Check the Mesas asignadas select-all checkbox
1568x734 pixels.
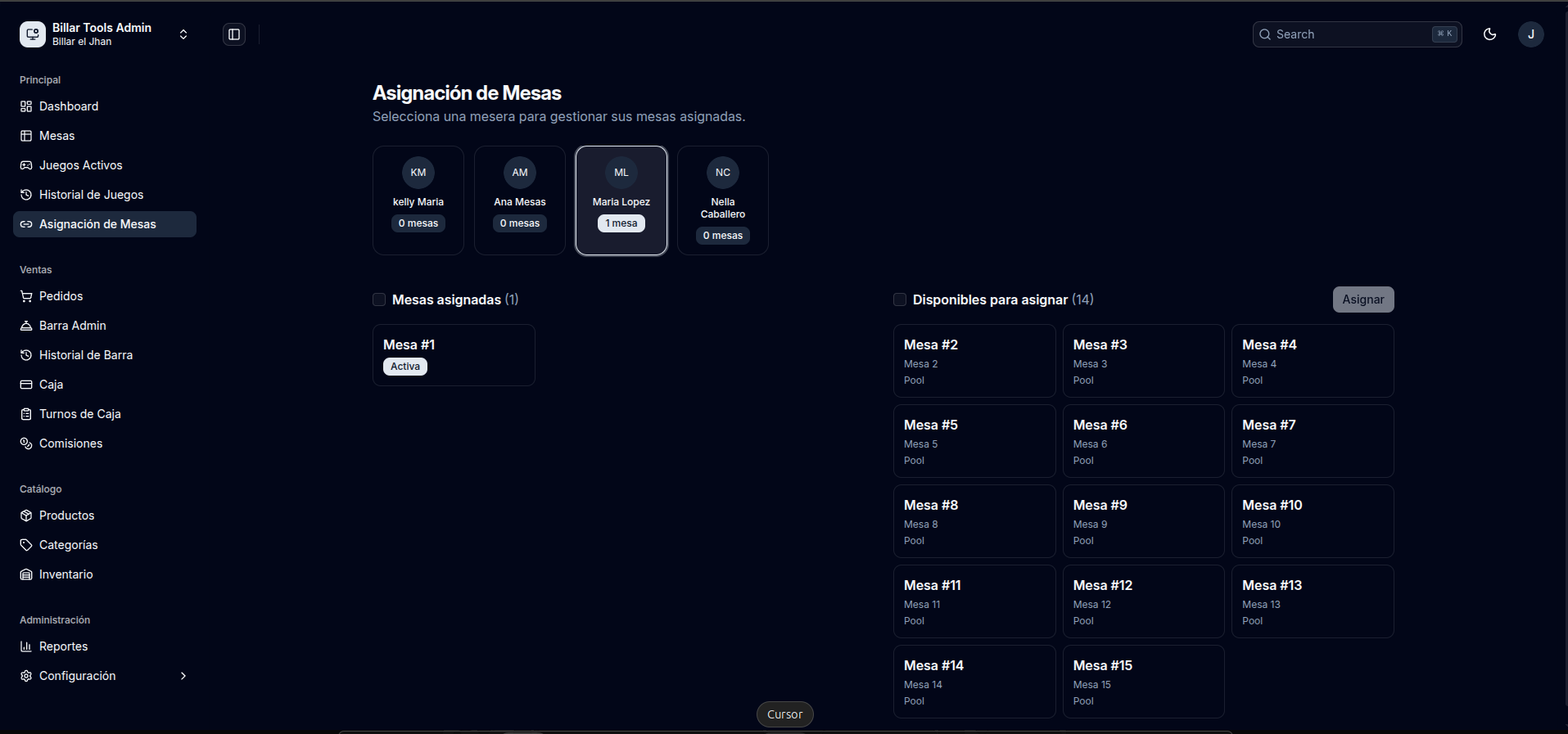(379, 299)
